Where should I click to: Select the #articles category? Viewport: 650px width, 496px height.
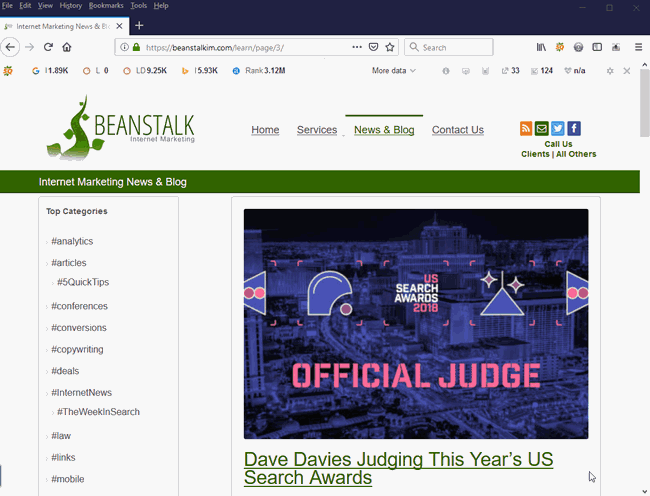point(69,263)
